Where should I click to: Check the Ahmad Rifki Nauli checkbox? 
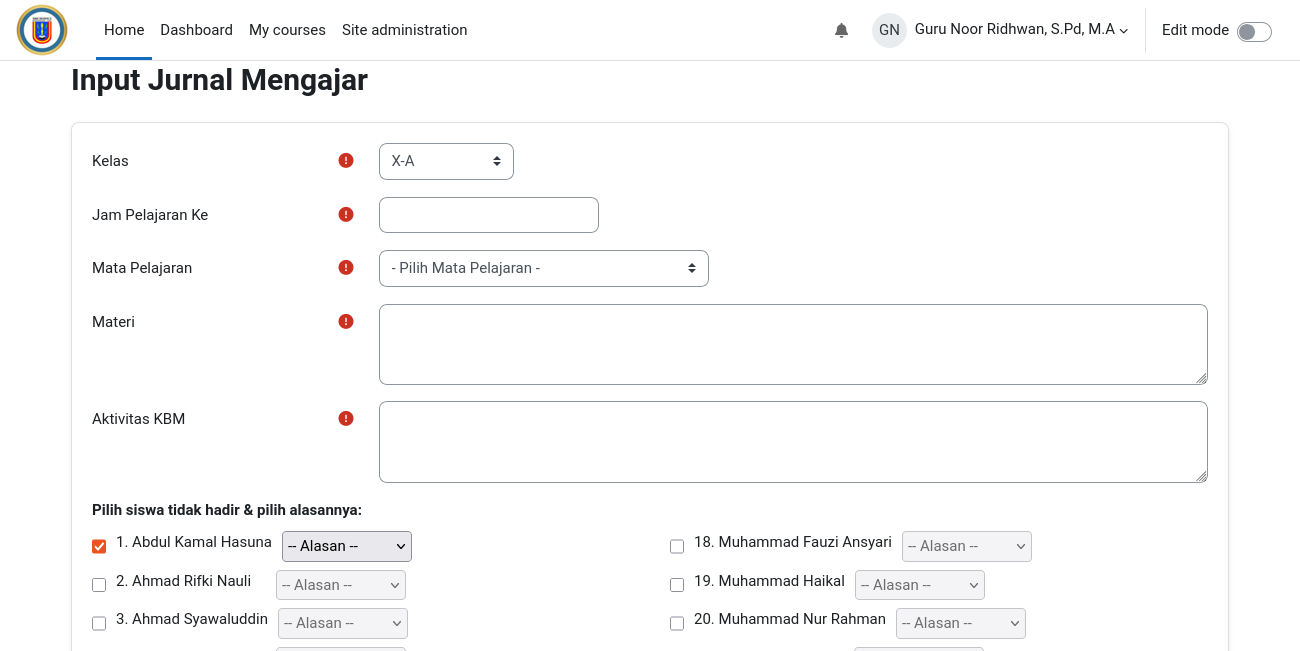[99, 585]
